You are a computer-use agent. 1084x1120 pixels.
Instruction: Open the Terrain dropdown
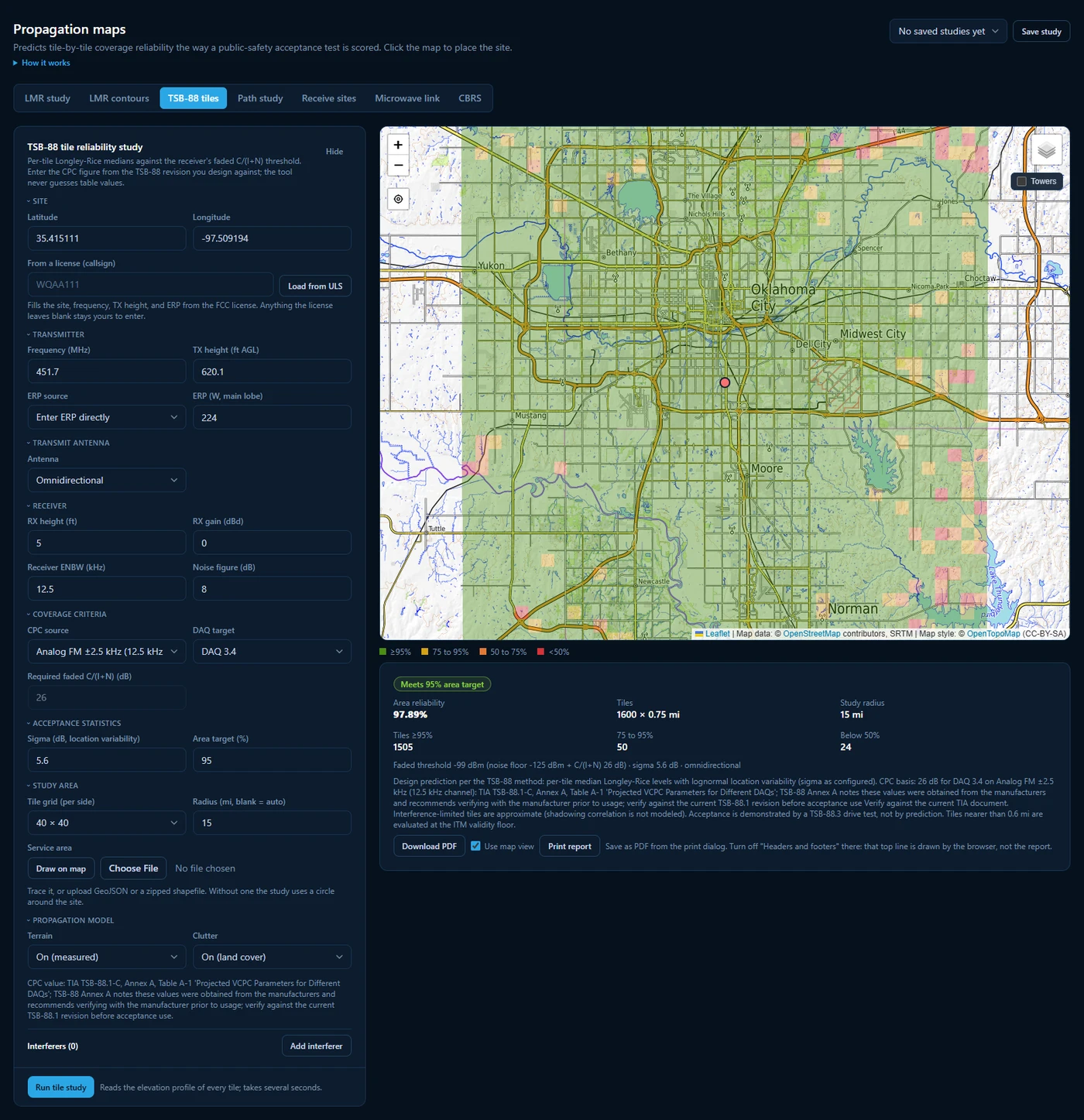click(107, 957)
